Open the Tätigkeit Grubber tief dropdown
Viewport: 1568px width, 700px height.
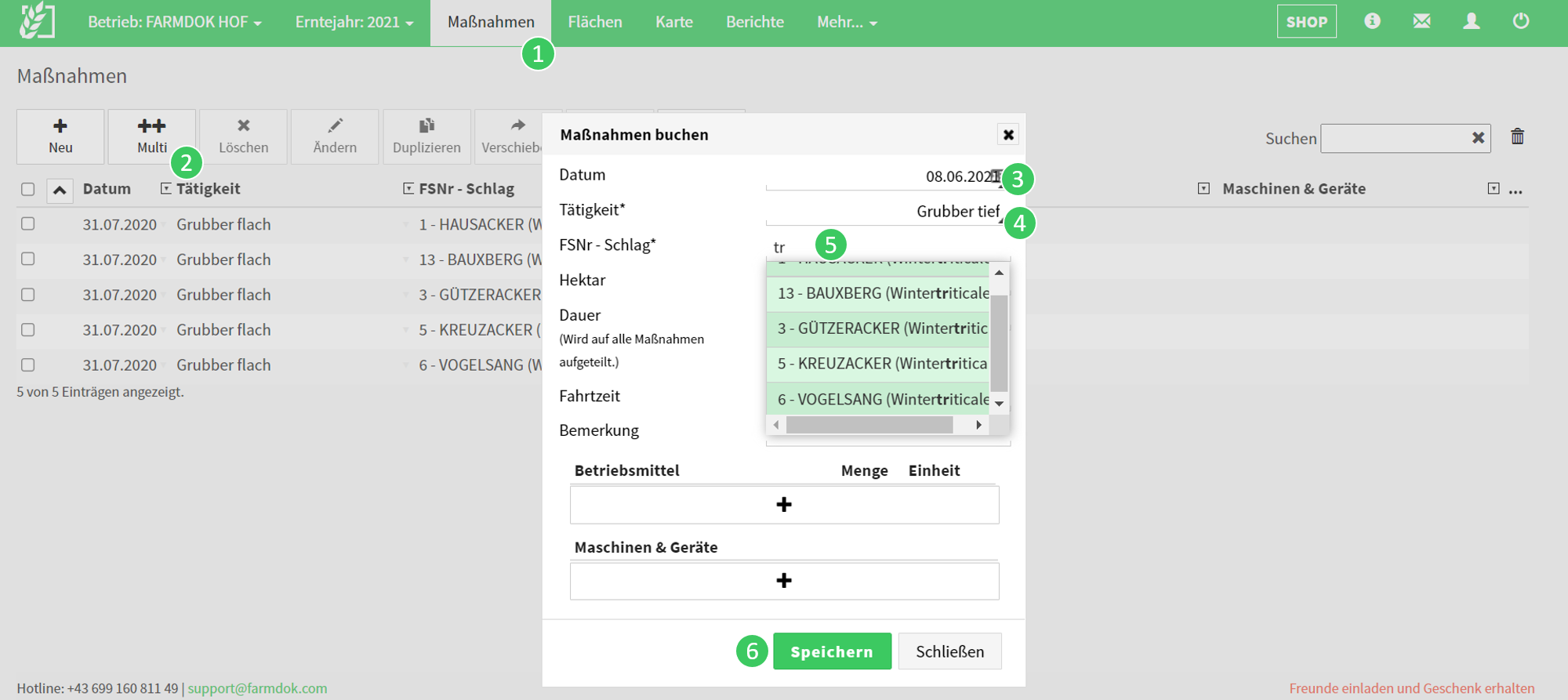point(884,211)
